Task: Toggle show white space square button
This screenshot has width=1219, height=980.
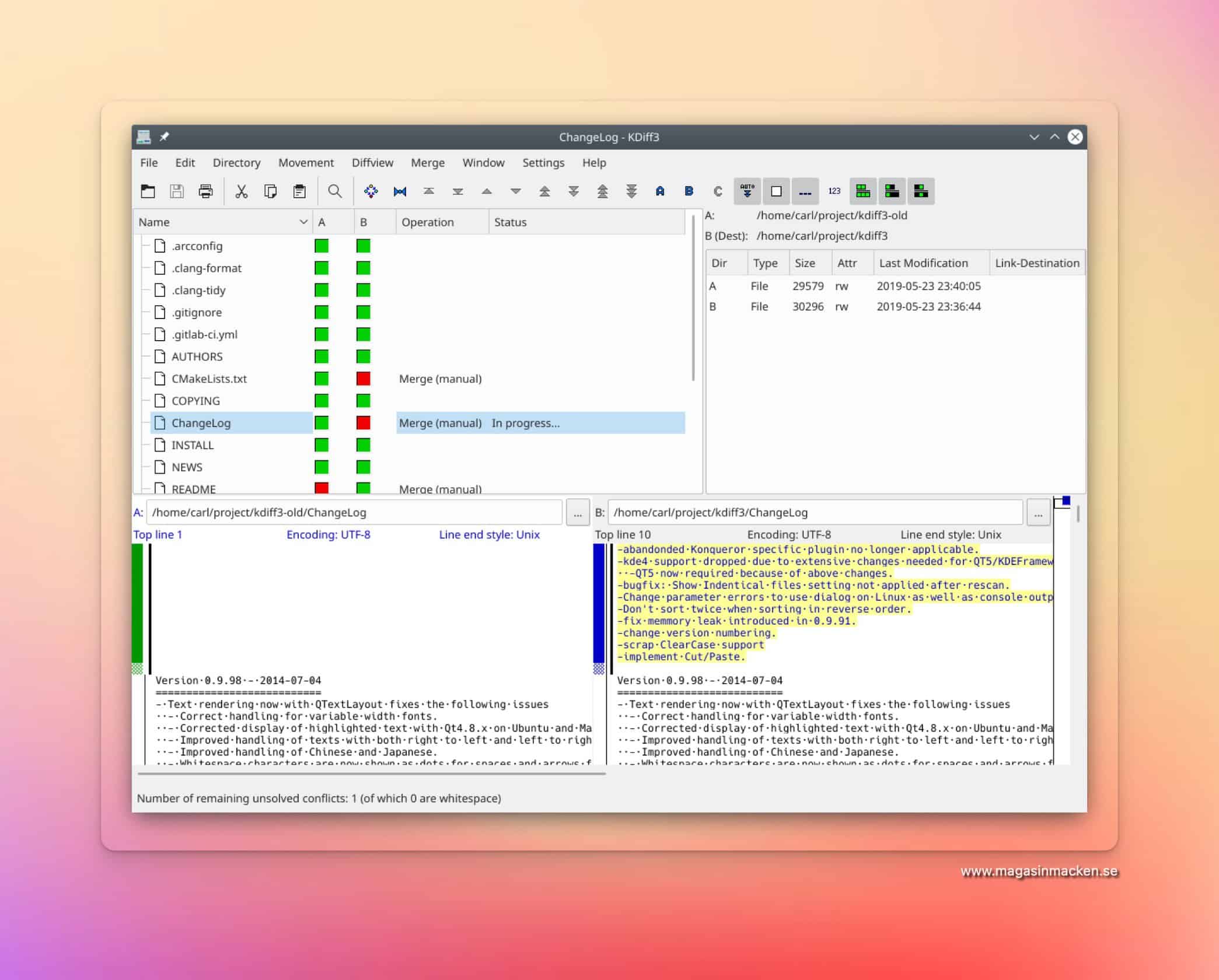Action: (x=776, y=191)
